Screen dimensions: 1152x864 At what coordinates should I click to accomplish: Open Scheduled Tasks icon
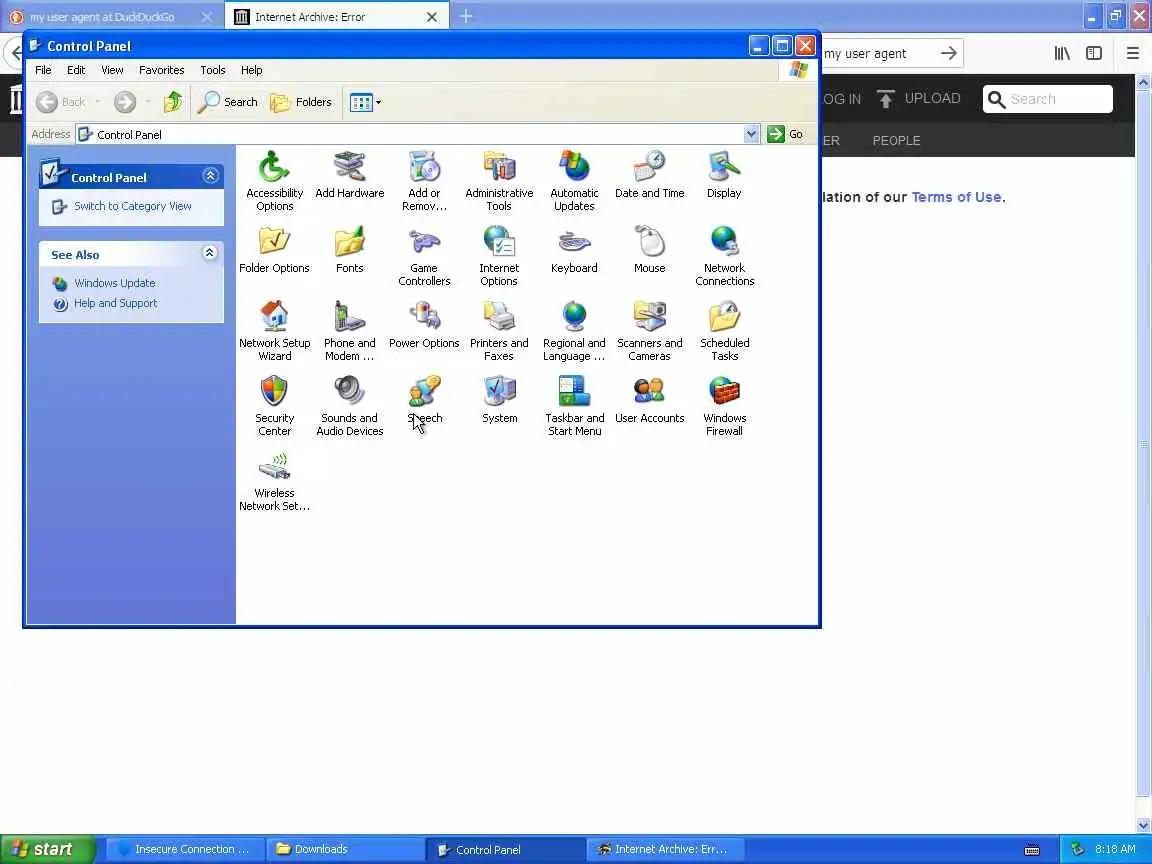pos(724,330)
